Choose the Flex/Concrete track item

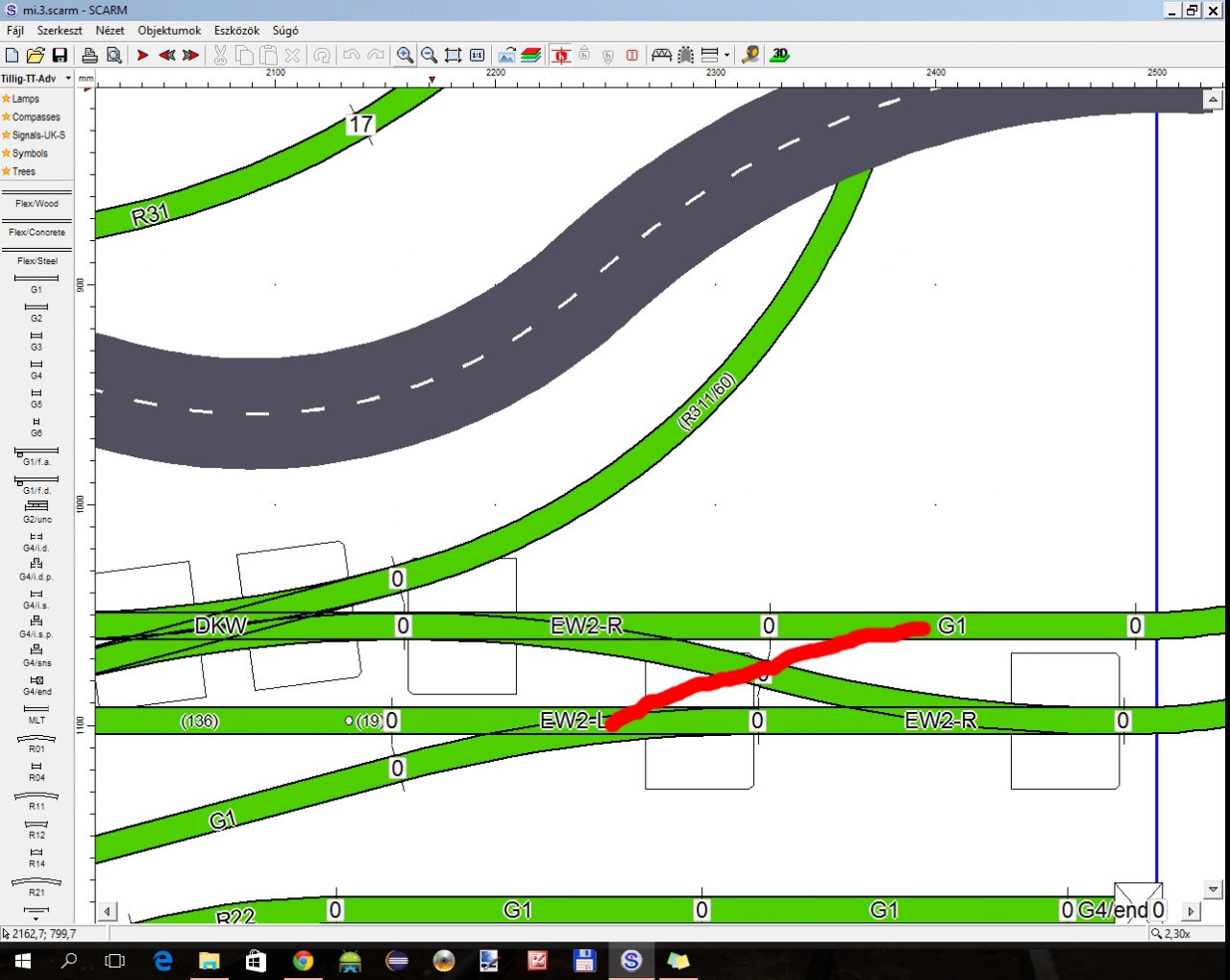click(37, 233)
